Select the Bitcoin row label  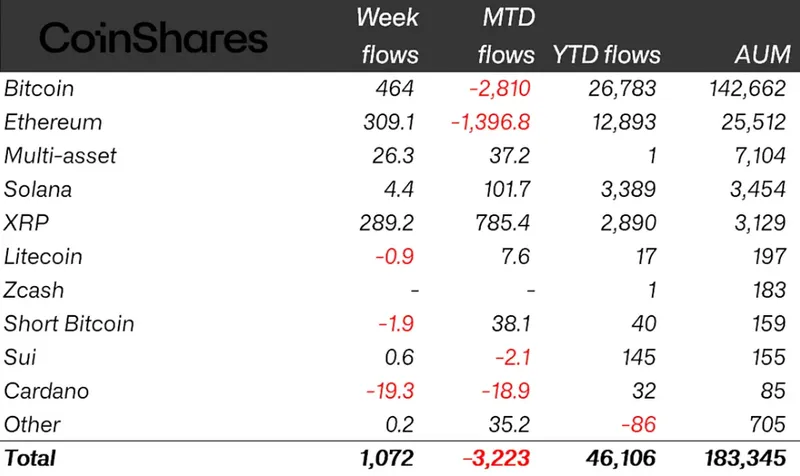pyautogui.click(x=39, y=88)
